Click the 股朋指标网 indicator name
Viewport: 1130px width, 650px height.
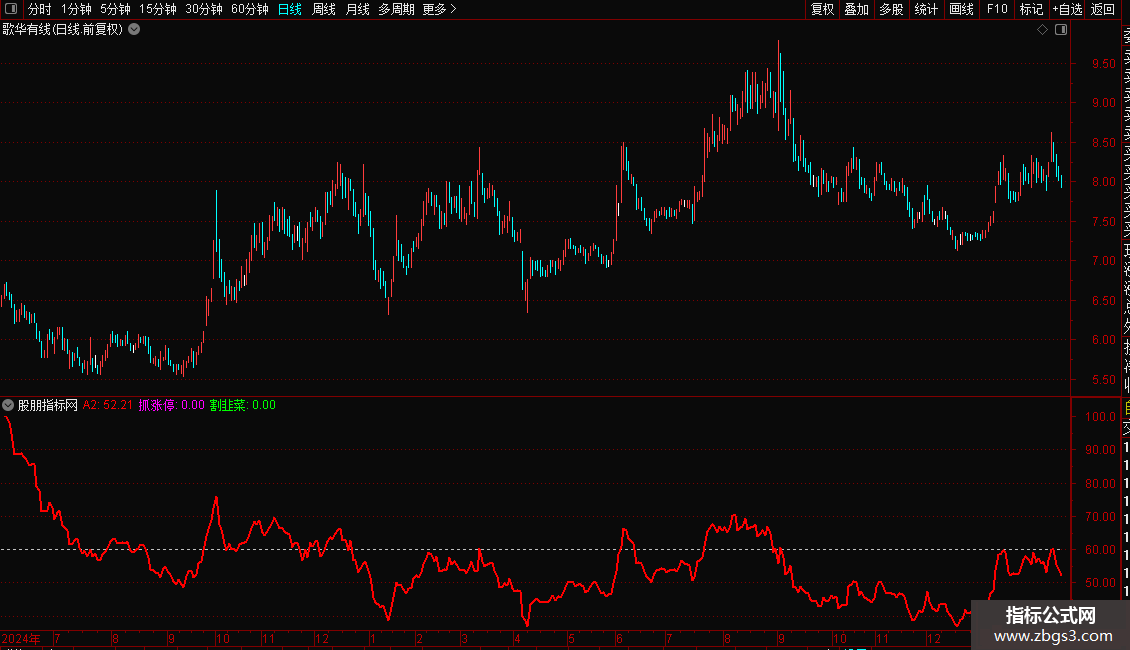(x=48, y=405)
